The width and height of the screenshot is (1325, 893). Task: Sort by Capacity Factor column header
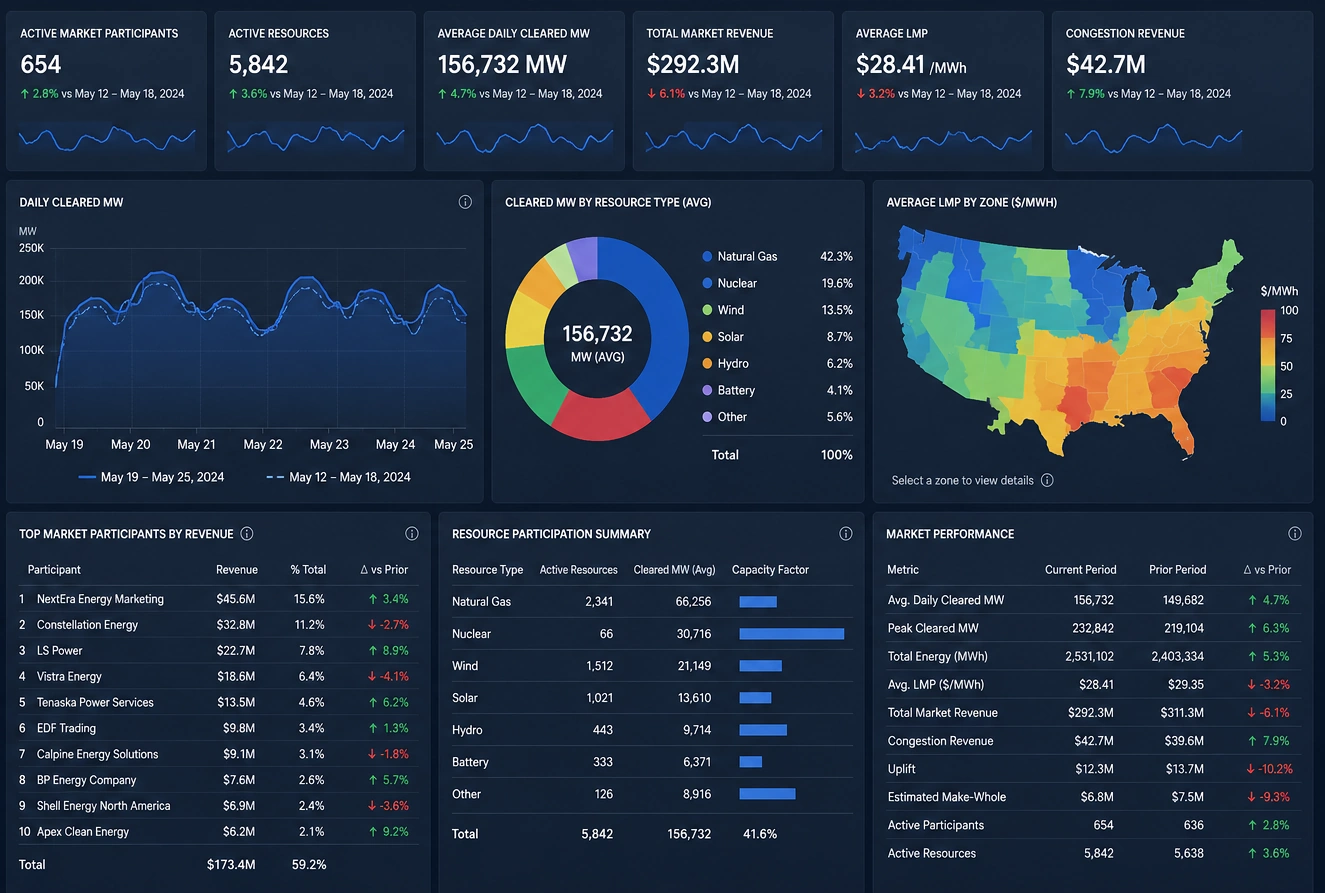point(770,570)
